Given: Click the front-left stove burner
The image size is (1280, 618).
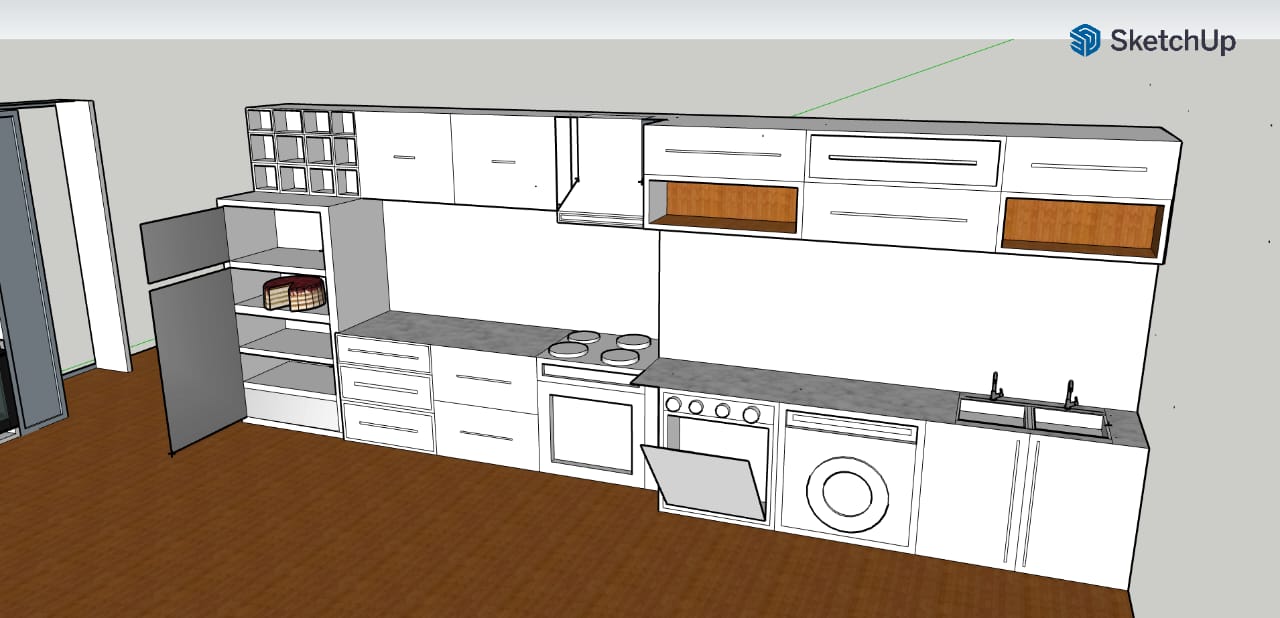Looking at the screenshot, I should (567, 349).
